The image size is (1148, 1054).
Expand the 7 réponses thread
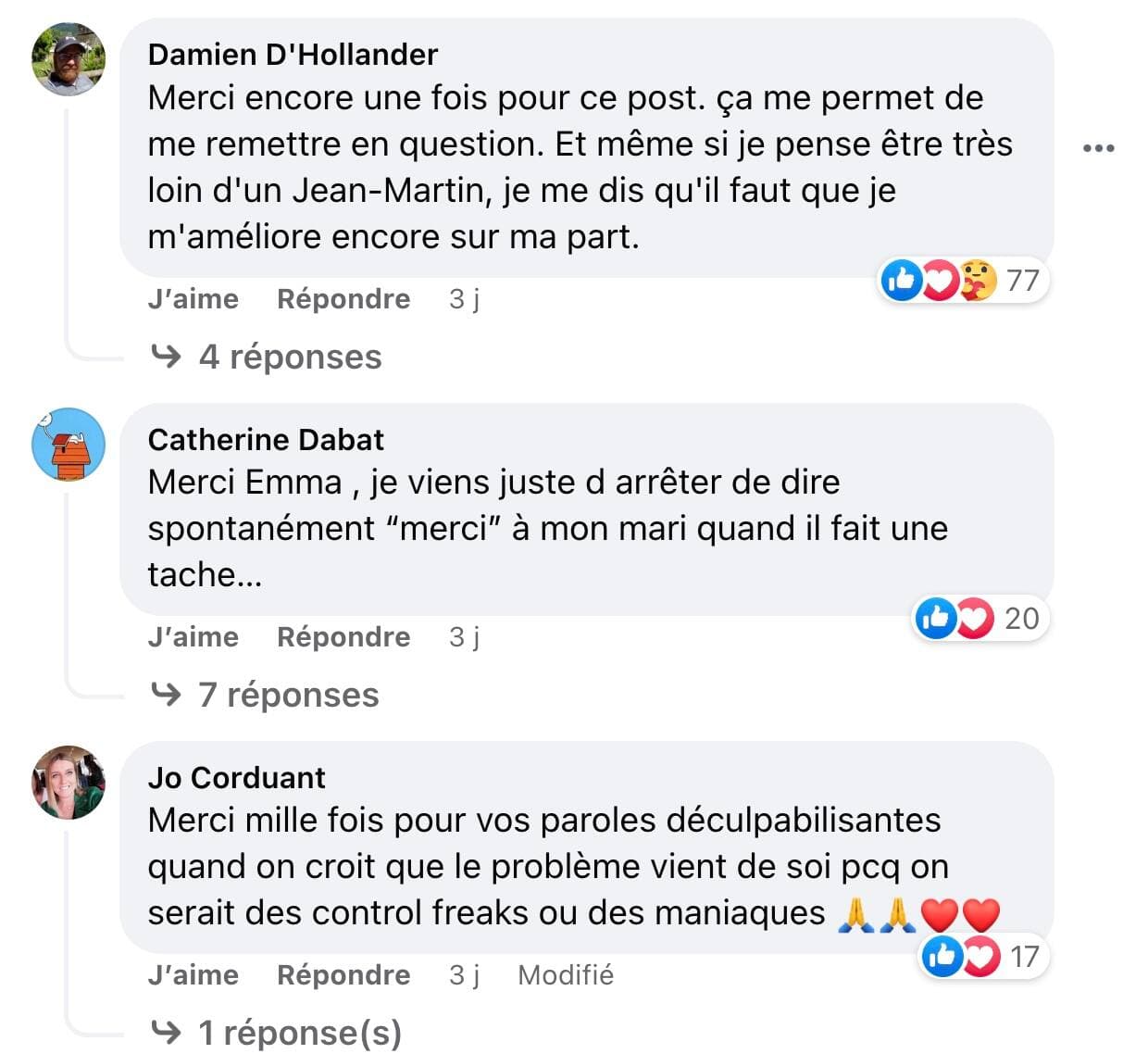pos(288,695)
